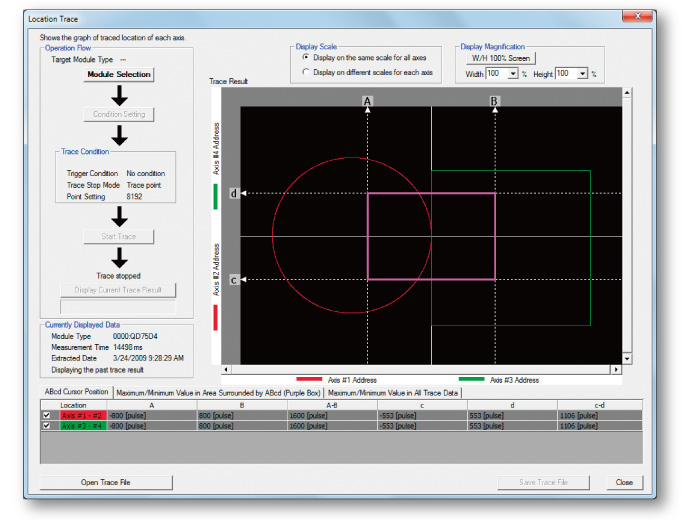Click the d cursor marker on graph
The image size is (690, 520).
(234, 193)
